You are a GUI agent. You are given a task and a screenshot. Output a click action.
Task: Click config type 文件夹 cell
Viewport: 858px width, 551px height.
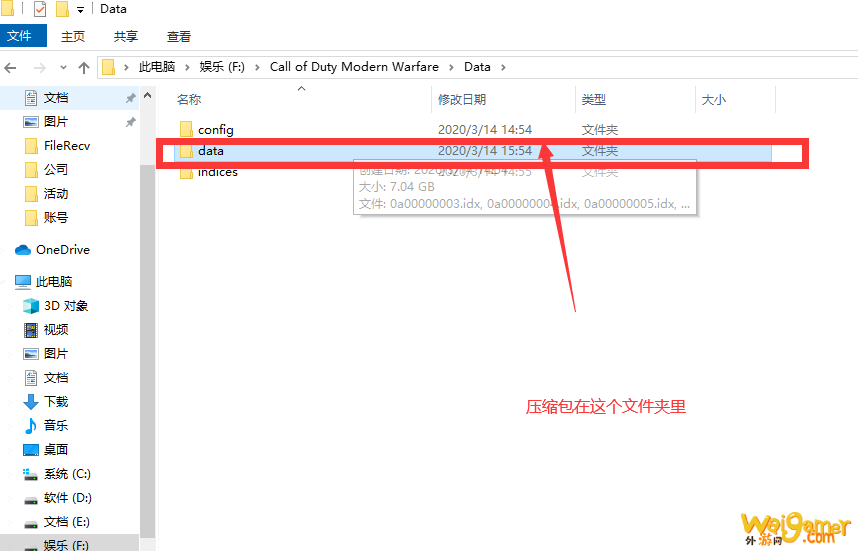pos(600,130)
